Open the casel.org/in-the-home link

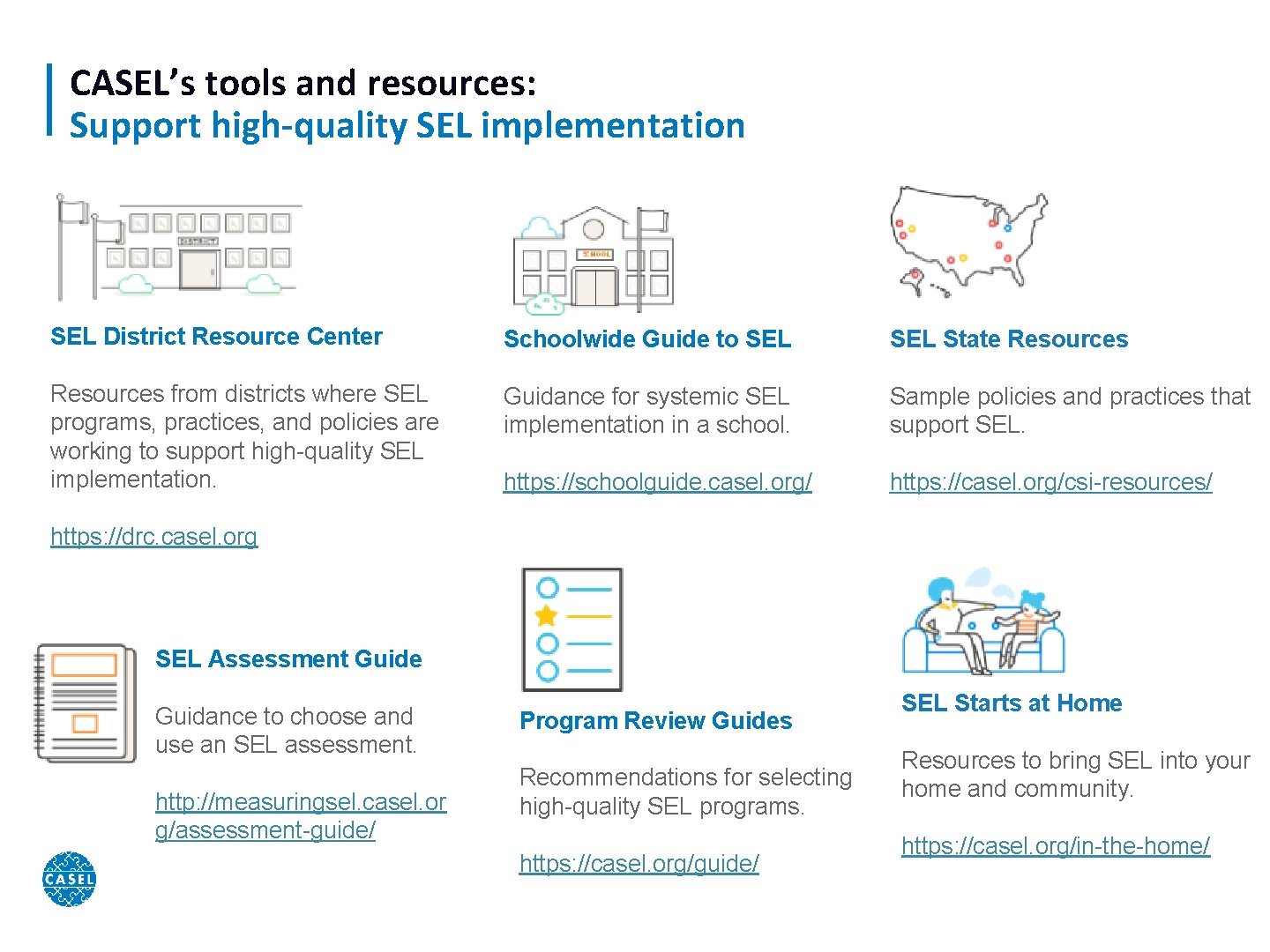click(1056, 845)
